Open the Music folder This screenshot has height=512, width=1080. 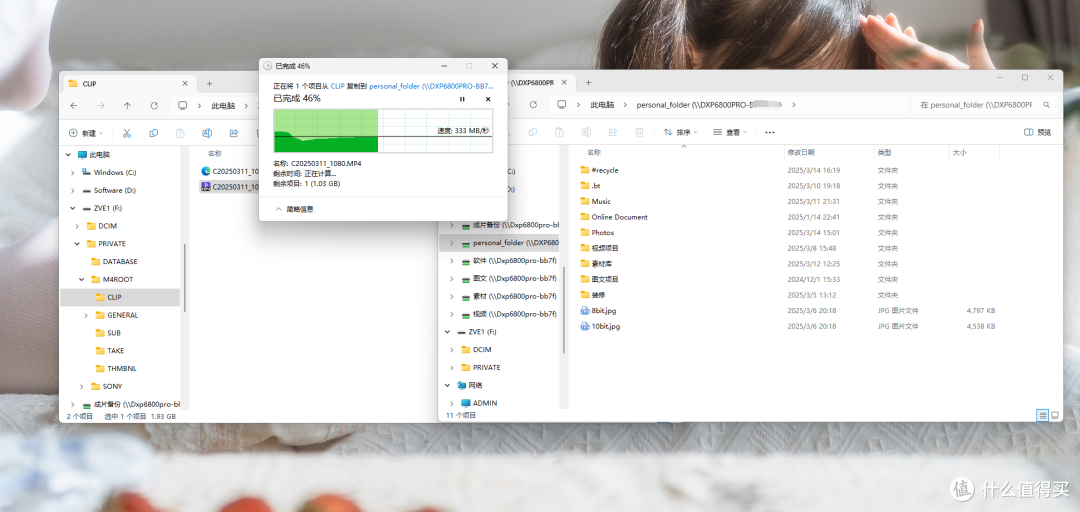click(595, 201)
